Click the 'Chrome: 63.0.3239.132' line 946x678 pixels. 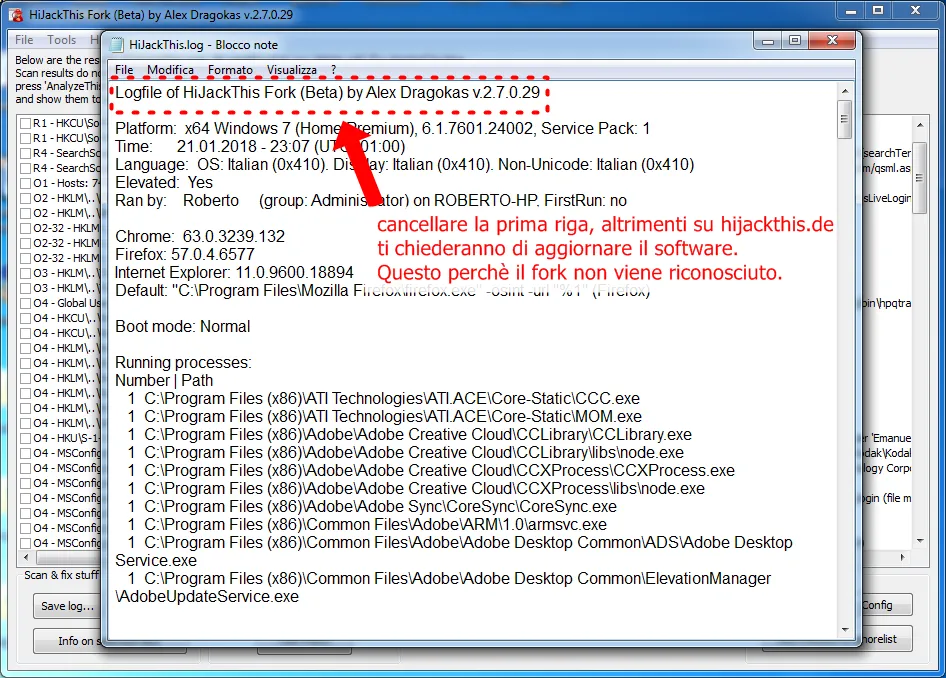click(200, 236)
